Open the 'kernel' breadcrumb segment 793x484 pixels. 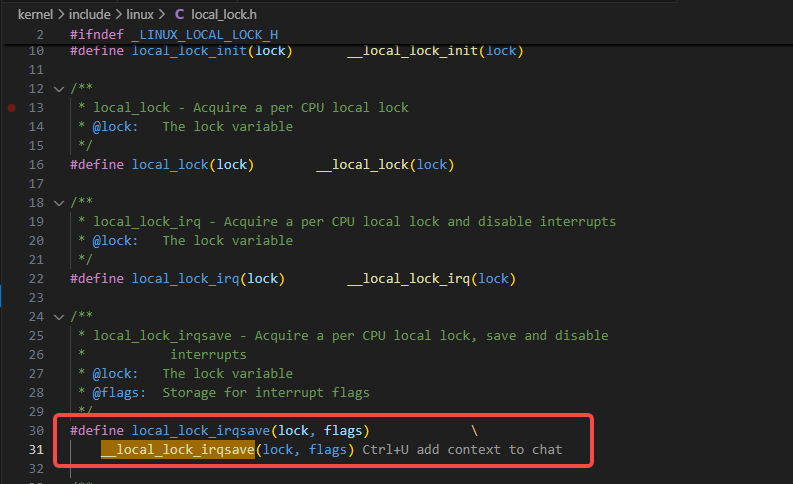[x=35, y=15]
